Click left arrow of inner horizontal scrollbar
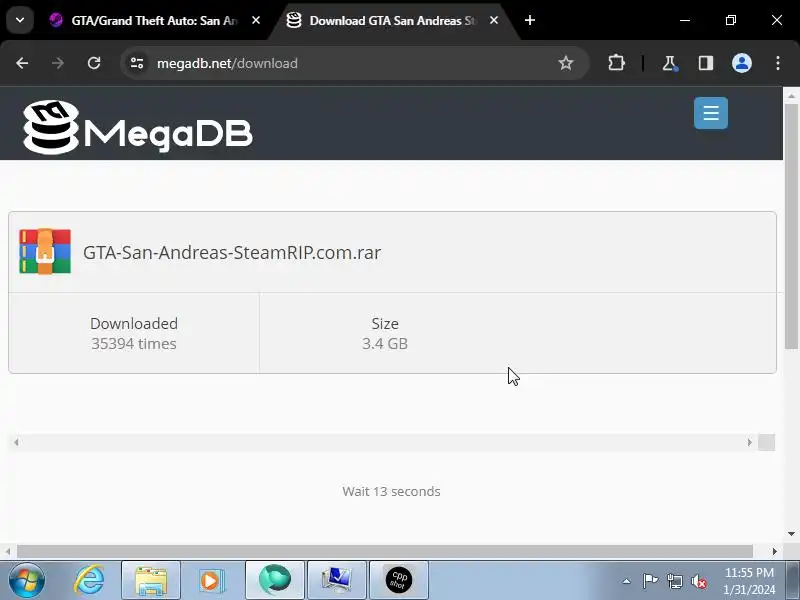The height and width of the screenshot is (600, 800). (x=16, y=442)
